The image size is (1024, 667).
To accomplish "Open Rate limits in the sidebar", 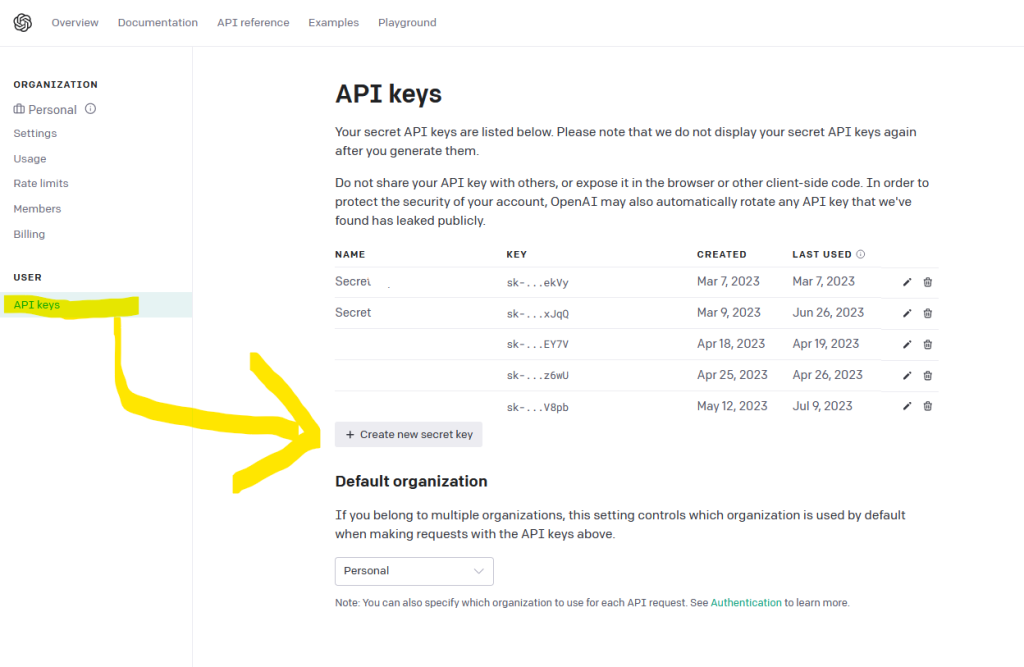I will pos(41,184).
